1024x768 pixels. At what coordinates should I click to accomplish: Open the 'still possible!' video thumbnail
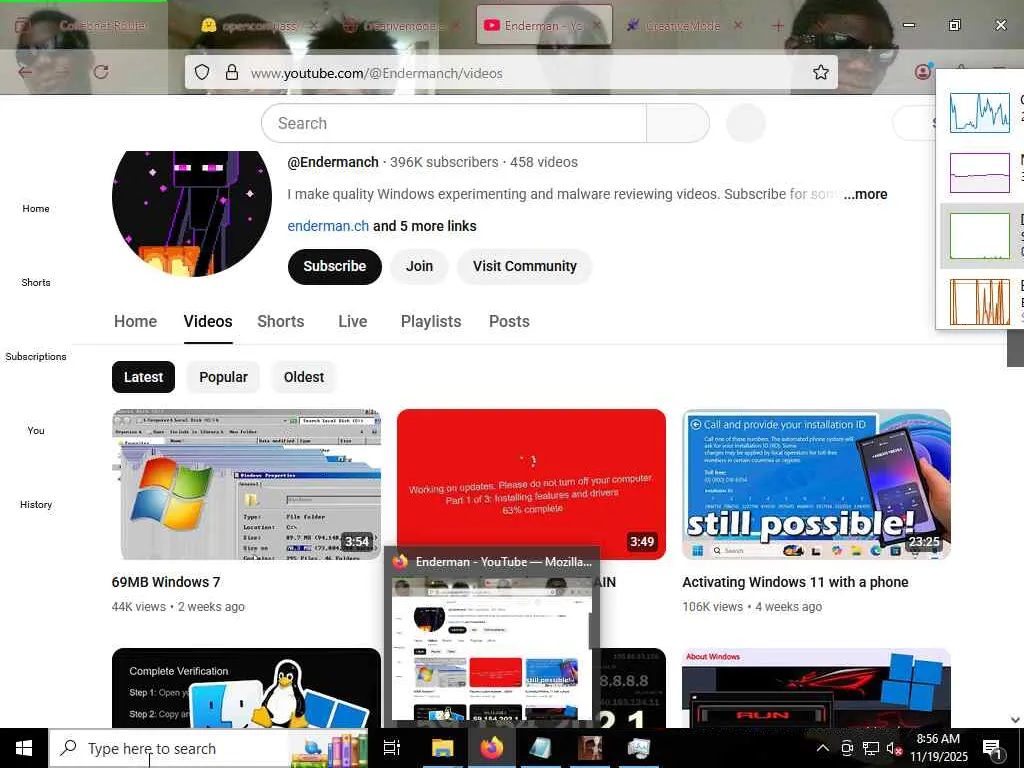pos(816,485)
